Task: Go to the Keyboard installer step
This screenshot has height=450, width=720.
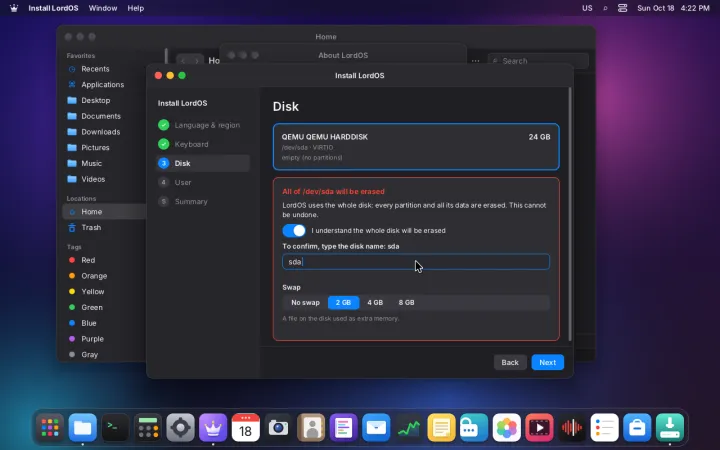Action: tap(202, 144)
